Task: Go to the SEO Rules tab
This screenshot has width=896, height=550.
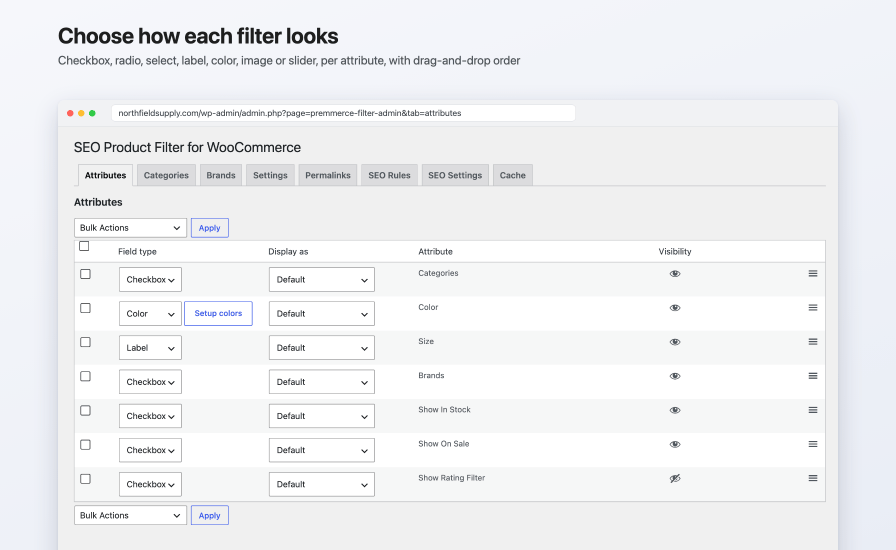Action: (389, 175)
